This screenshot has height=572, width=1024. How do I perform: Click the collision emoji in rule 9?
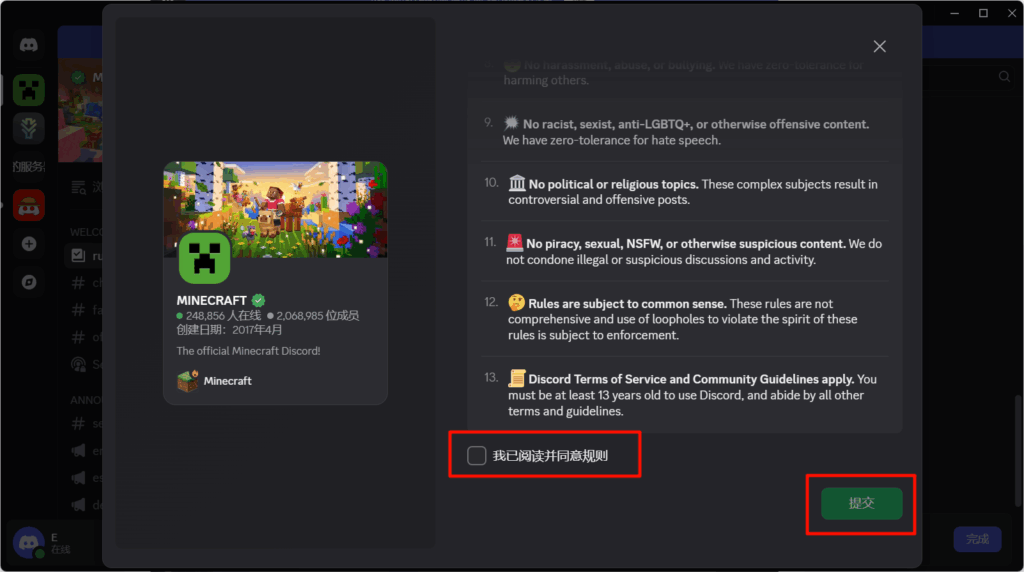pos(511,123)
